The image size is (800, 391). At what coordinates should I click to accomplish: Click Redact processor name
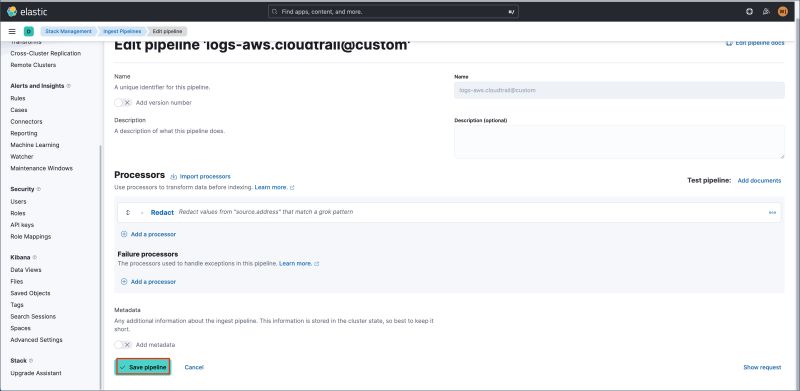pos(162,212)
